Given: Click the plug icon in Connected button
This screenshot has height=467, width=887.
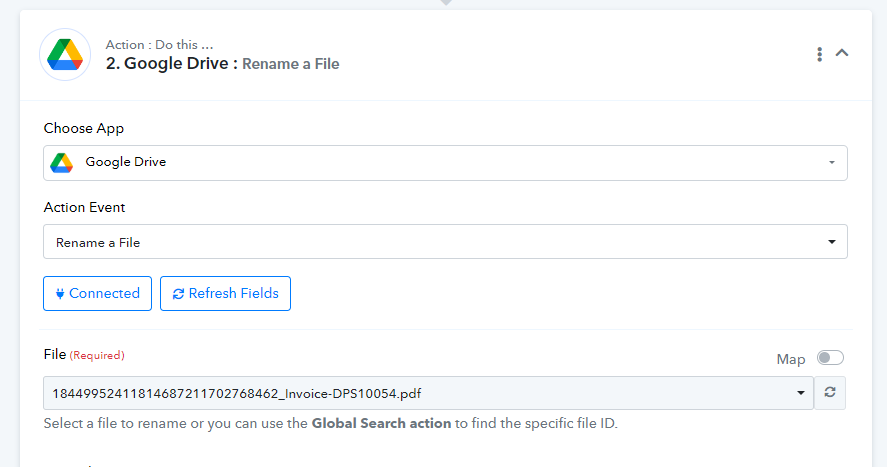Looking at the screenshot, I should point(60,293).
